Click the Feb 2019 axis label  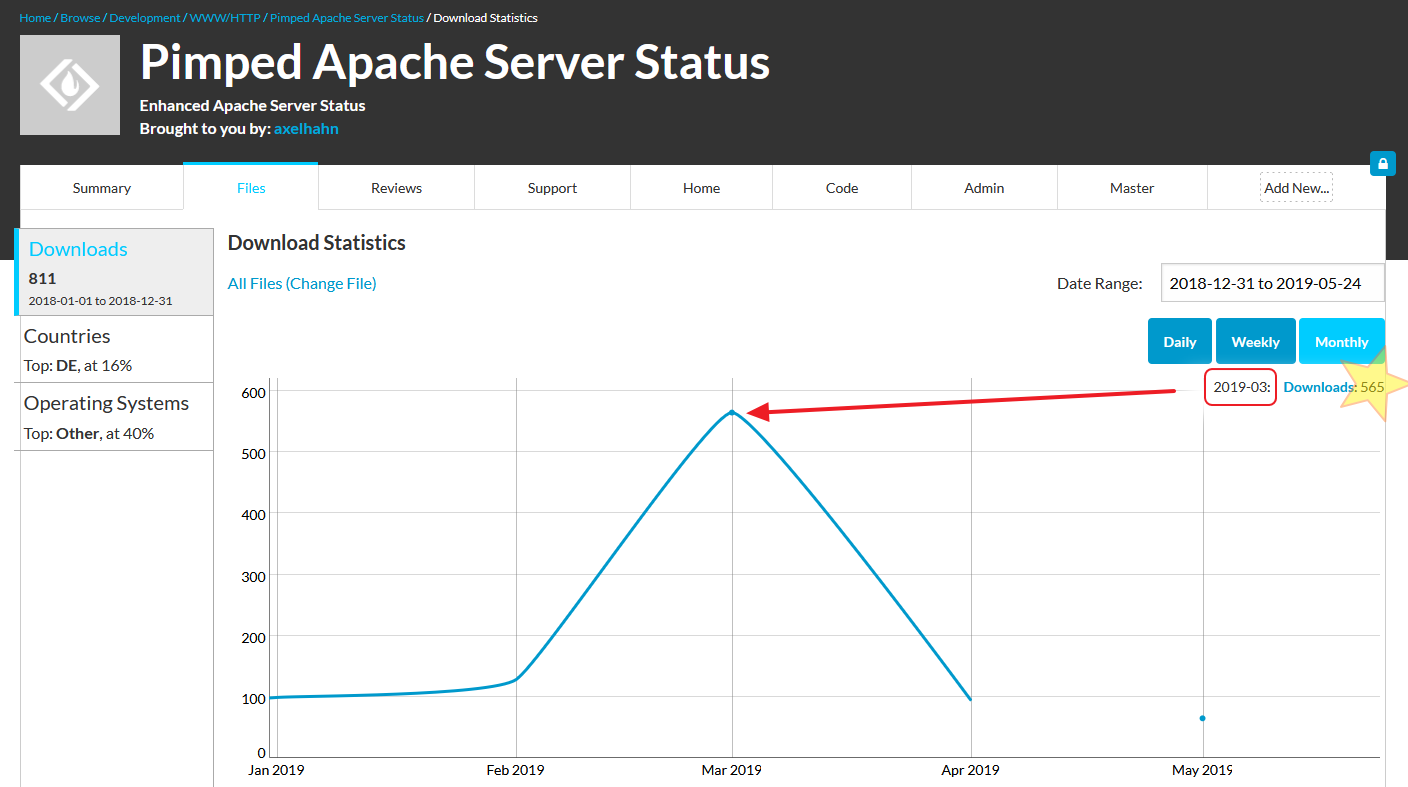[516, 770]
